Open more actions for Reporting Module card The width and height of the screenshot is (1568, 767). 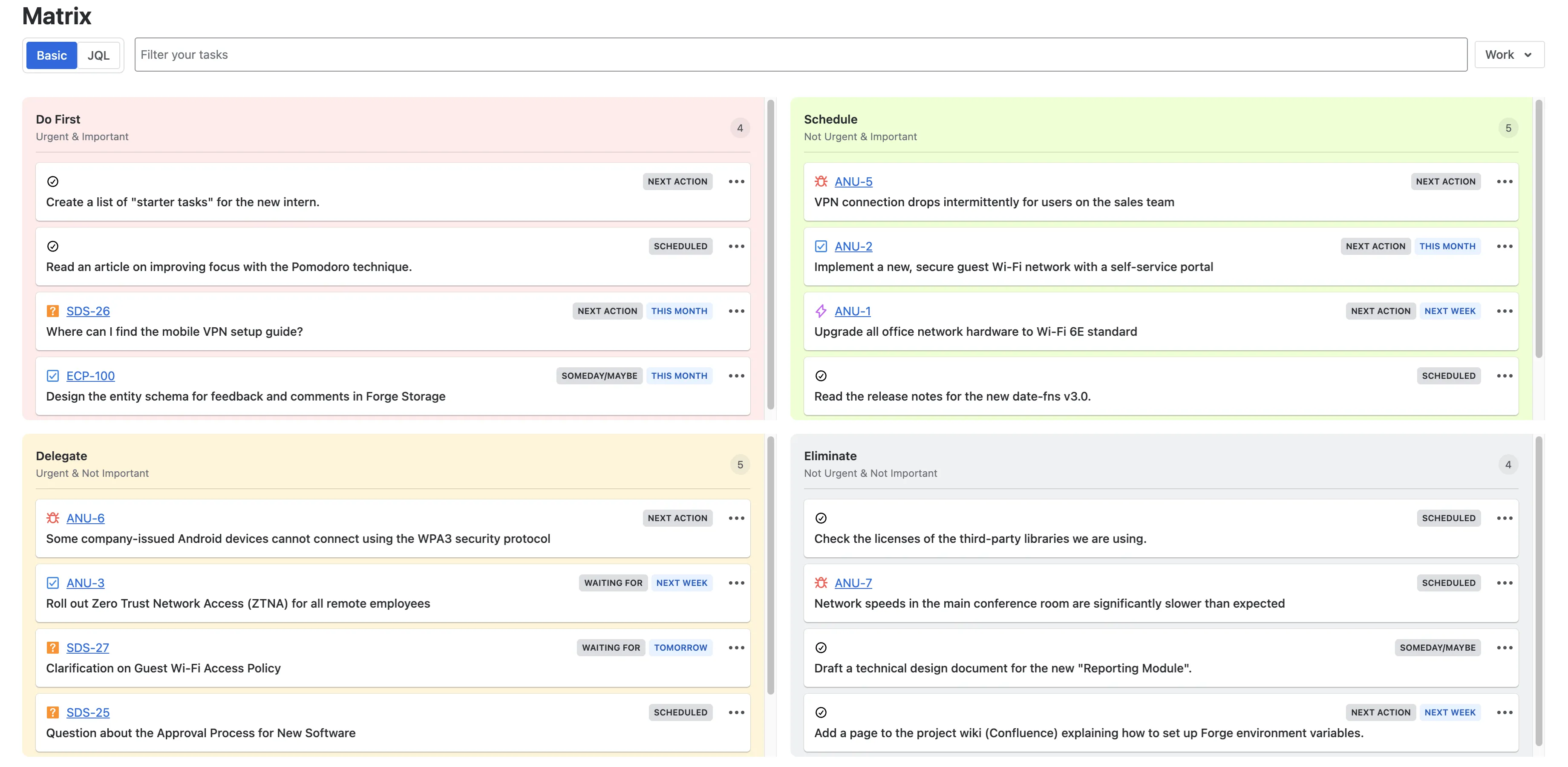coord(1505,648)
